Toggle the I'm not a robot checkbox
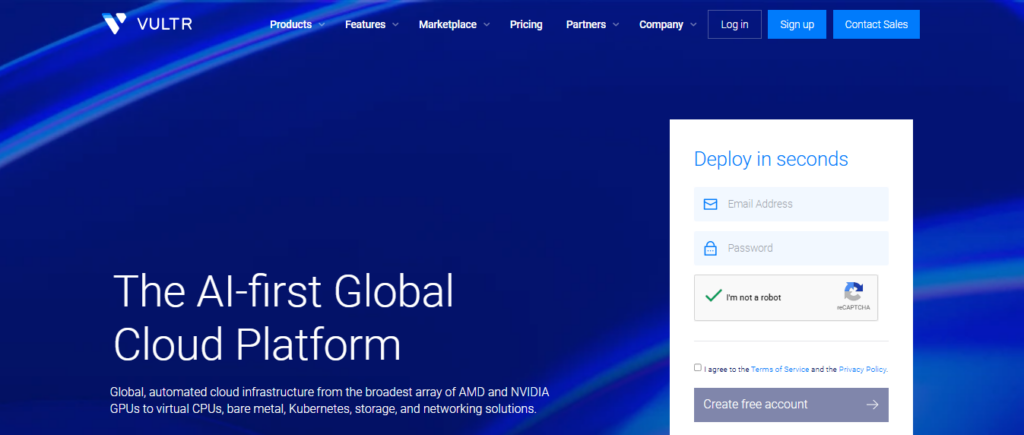The height and width of the screenshot is (435, 1024). pos(713,297)
